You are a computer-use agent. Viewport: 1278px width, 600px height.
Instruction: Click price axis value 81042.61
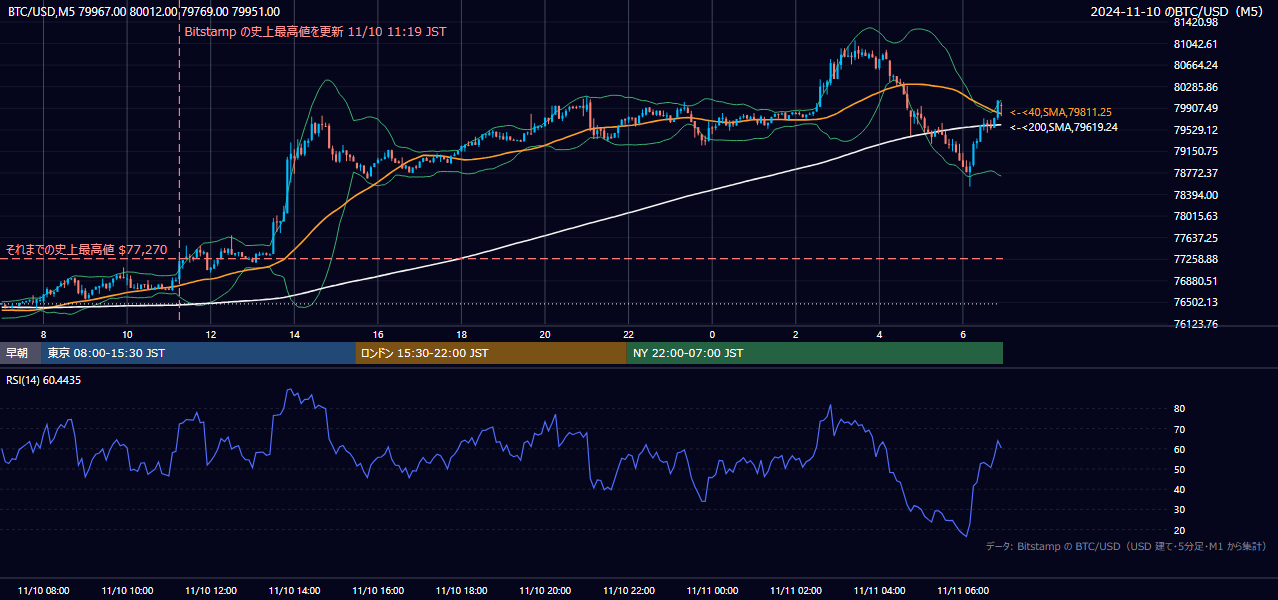pyautogui.click(x=1196, y=44)
